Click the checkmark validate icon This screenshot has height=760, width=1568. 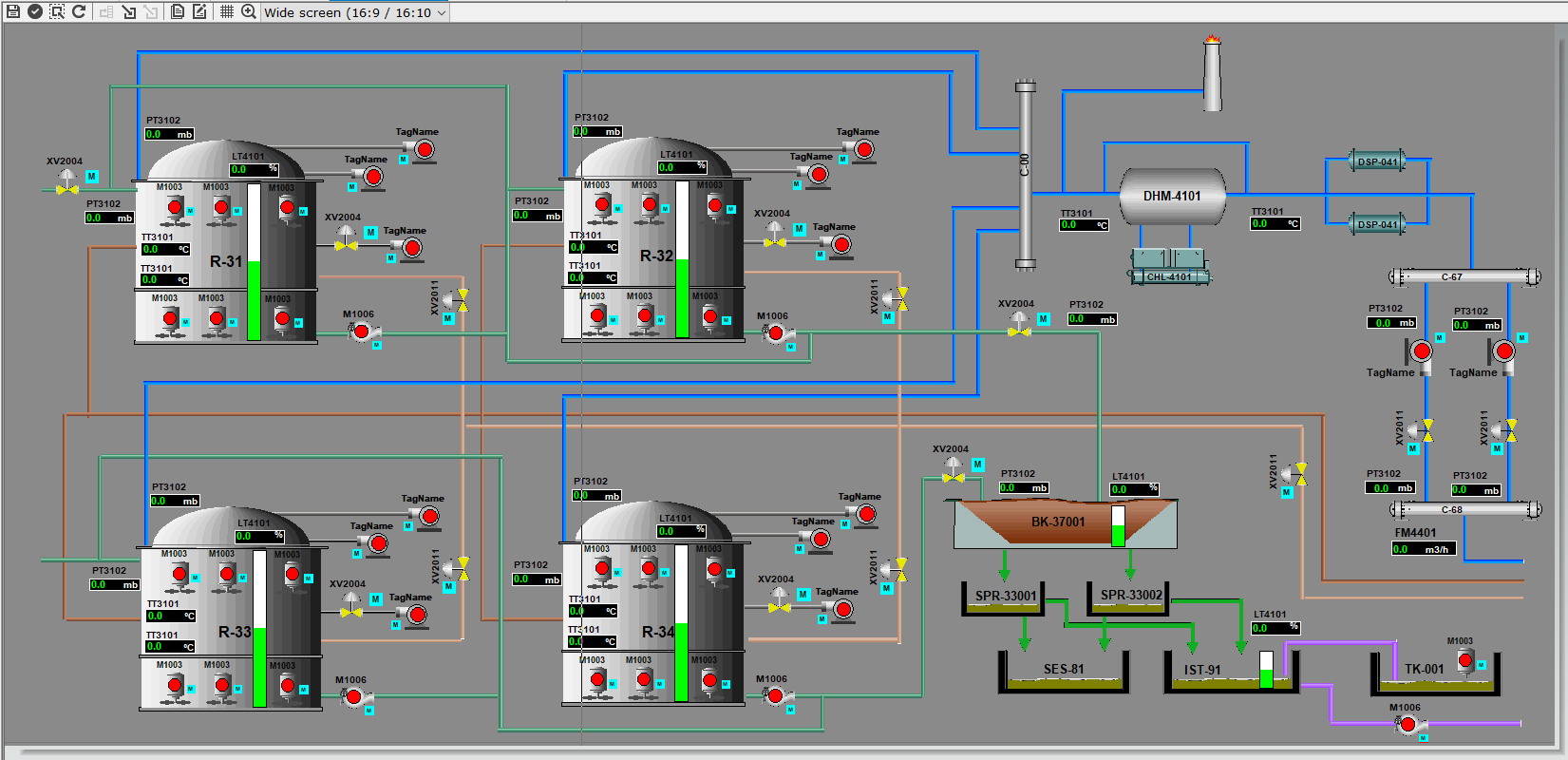[x=34, y=11]
